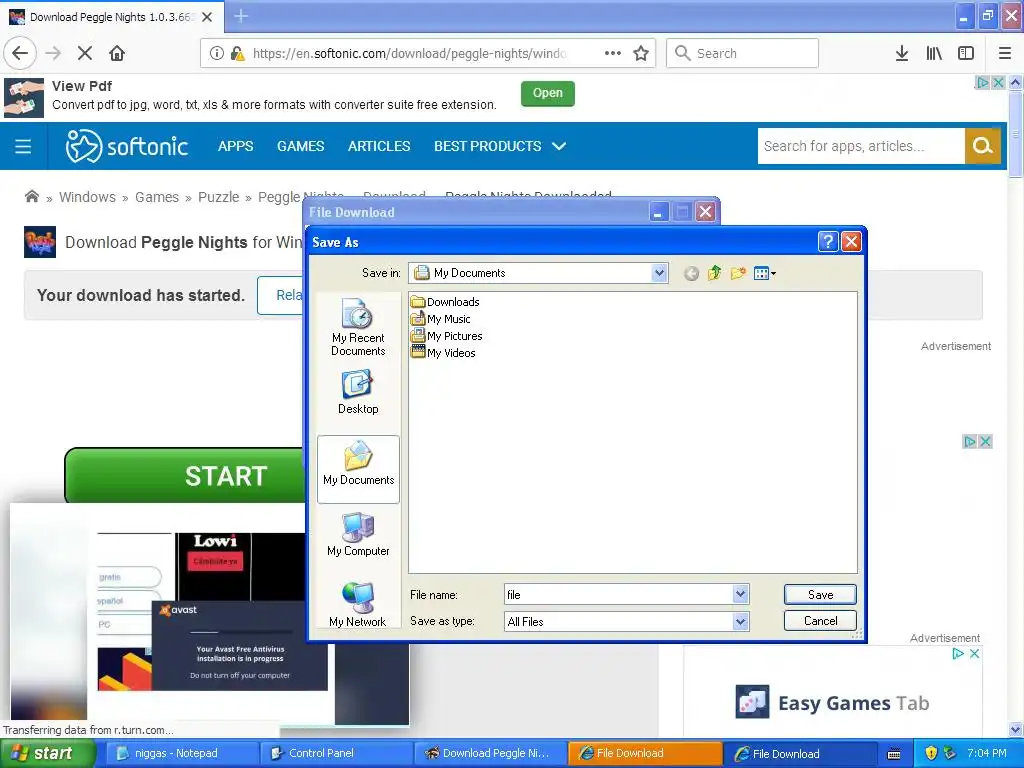Select My Documents in places bar
1024x768 pixels.
coord(359,469)
